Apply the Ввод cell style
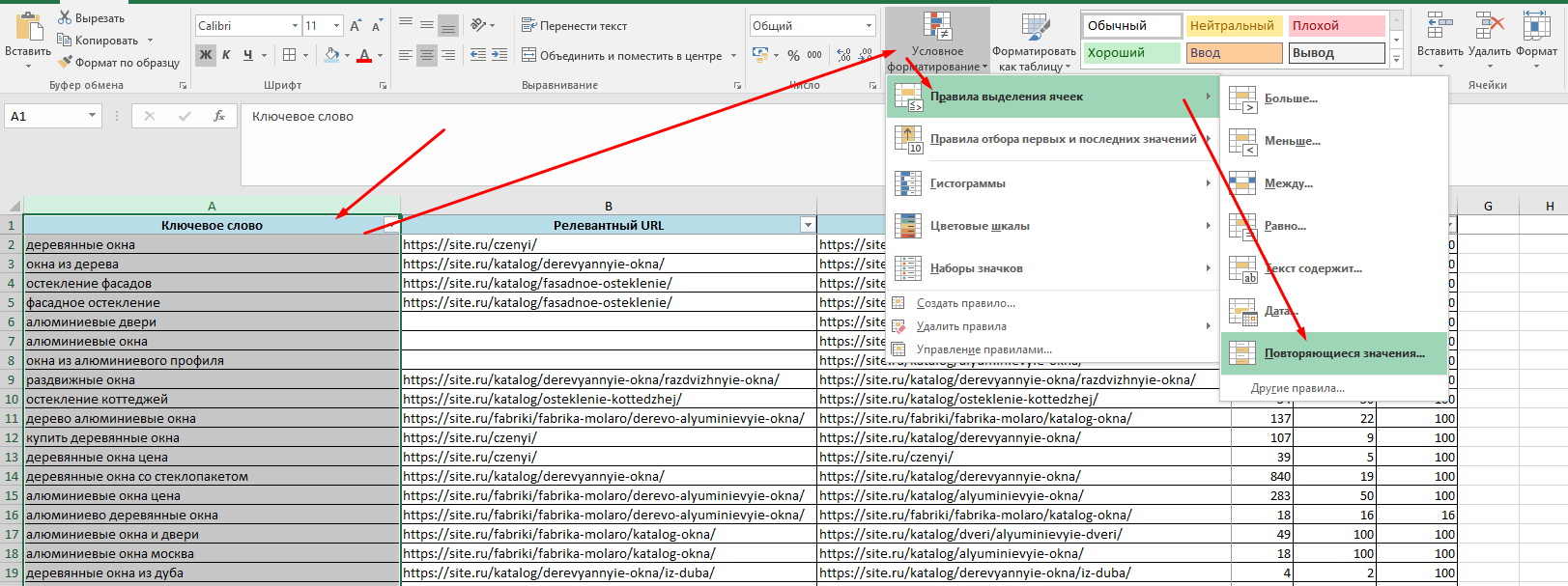This screenshot has width=1568, height=586. point(1234,53)
